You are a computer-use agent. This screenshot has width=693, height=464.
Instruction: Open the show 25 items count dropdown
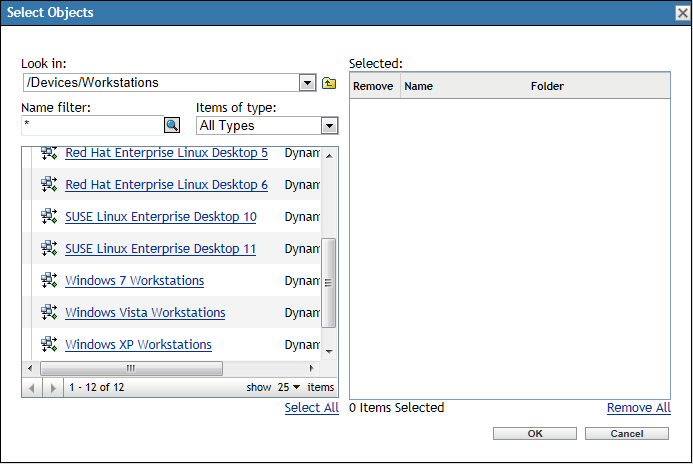(x=289, y=387)
